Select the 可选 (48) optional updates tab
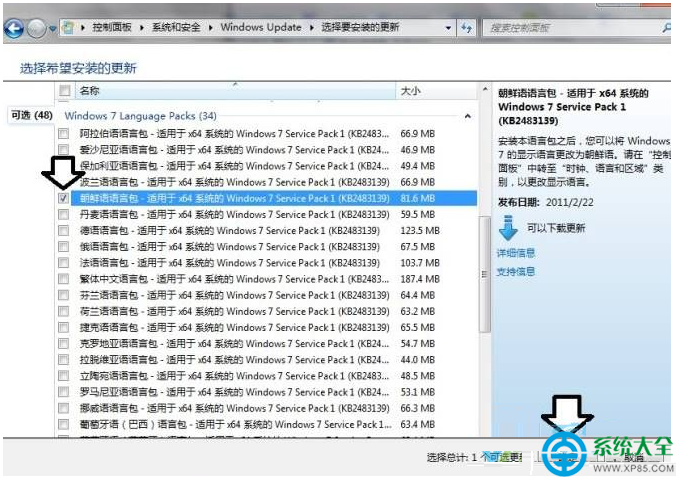676x479 pixels. tap(31, 116)
